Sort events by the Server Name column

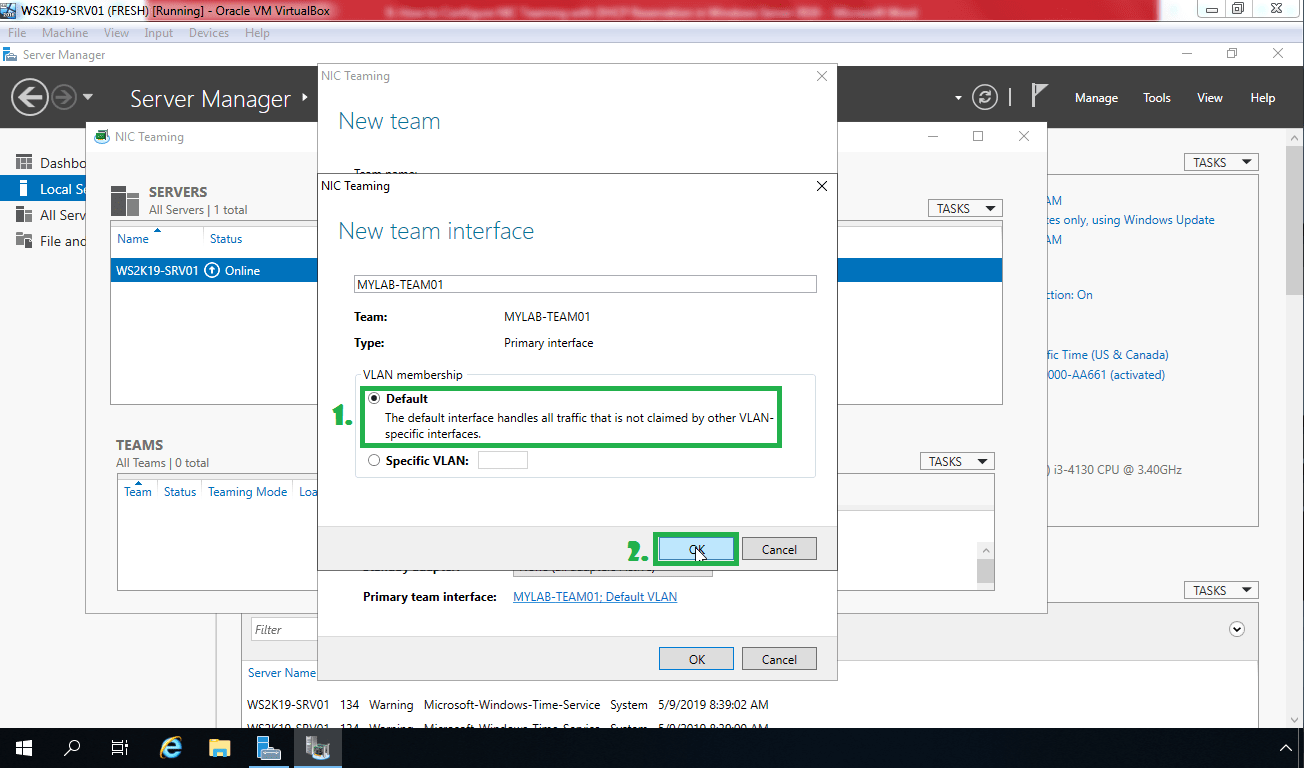[x=282, y=673]
